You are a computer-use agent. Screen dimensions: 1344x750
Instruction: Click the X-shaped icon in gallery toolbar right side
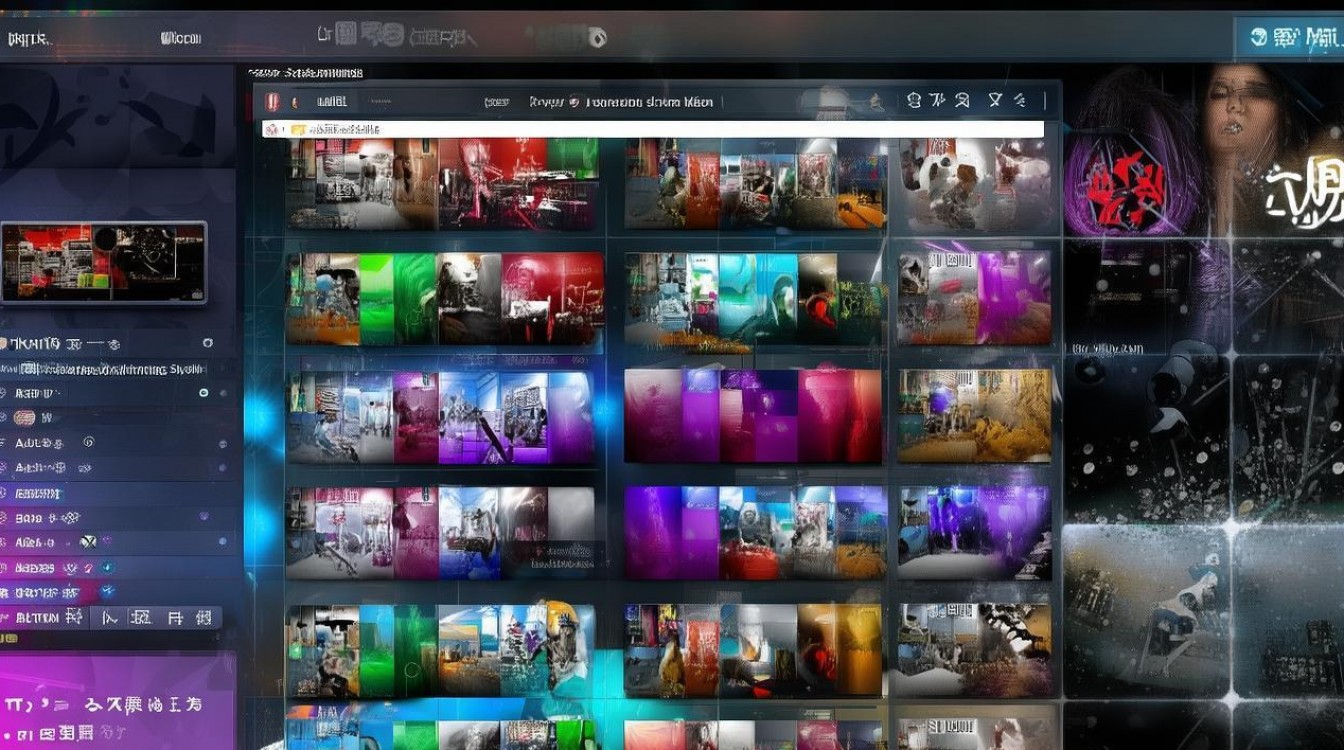pos(995,100)
